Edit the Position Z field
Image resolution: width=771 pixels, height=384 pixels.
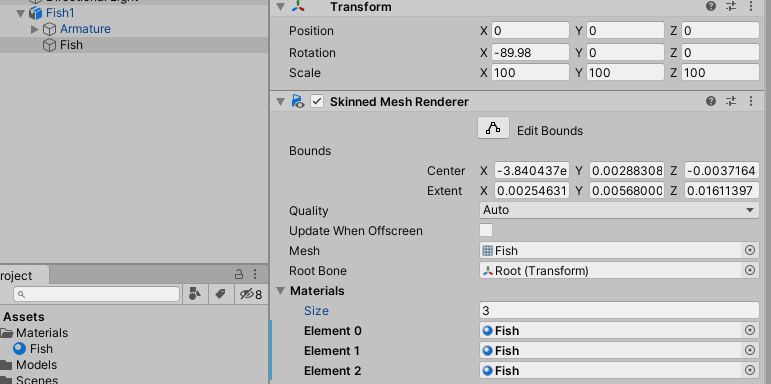(x=720, y=30)
